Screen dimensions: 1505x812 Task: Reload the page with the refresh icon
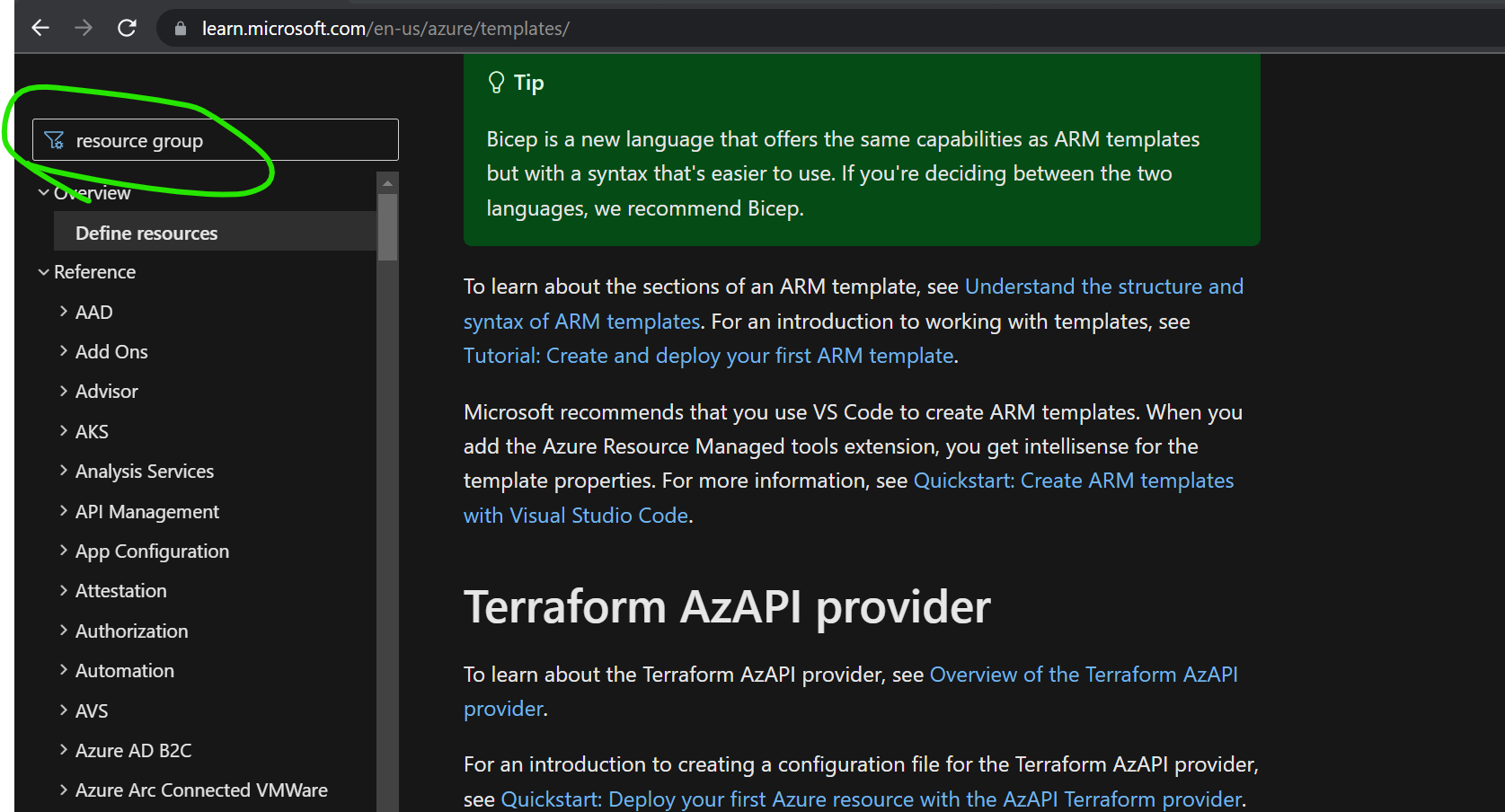(x=127, y=28)
